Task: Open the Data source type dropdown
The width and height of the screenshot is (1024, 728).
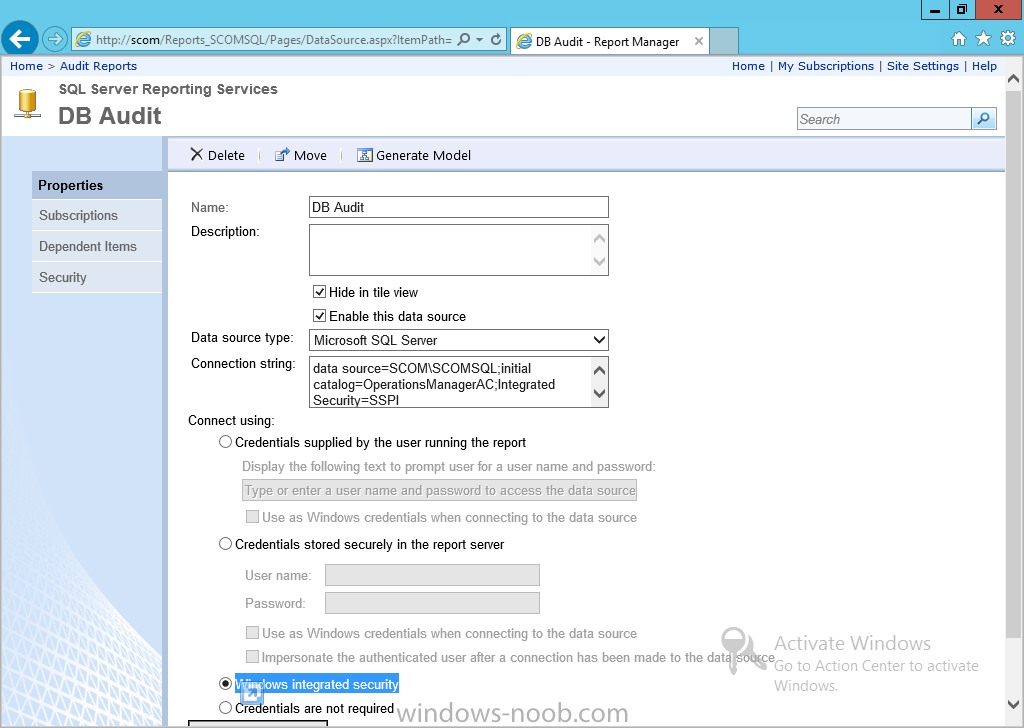Action: 458,340
